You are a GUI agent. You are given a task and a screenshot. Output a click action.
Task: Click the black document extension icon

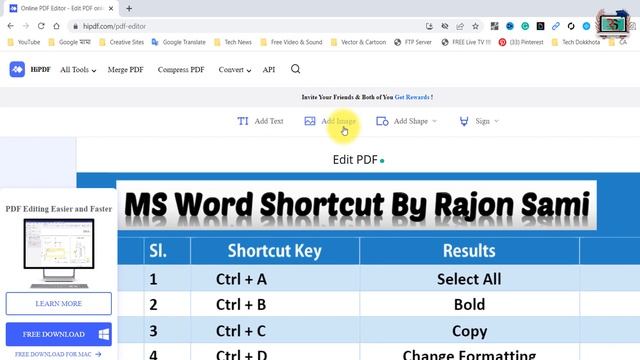(x=540, y=26)
